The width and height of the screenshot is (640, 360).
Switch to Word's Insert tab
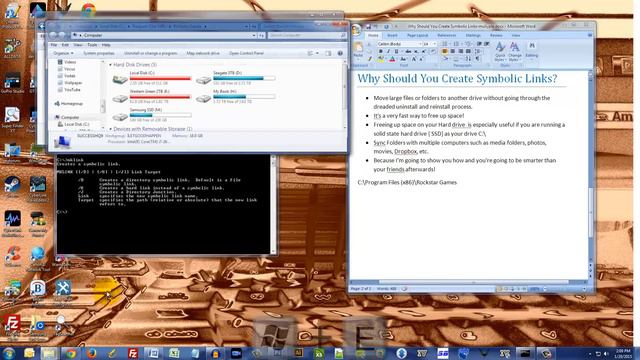point(392,36)
